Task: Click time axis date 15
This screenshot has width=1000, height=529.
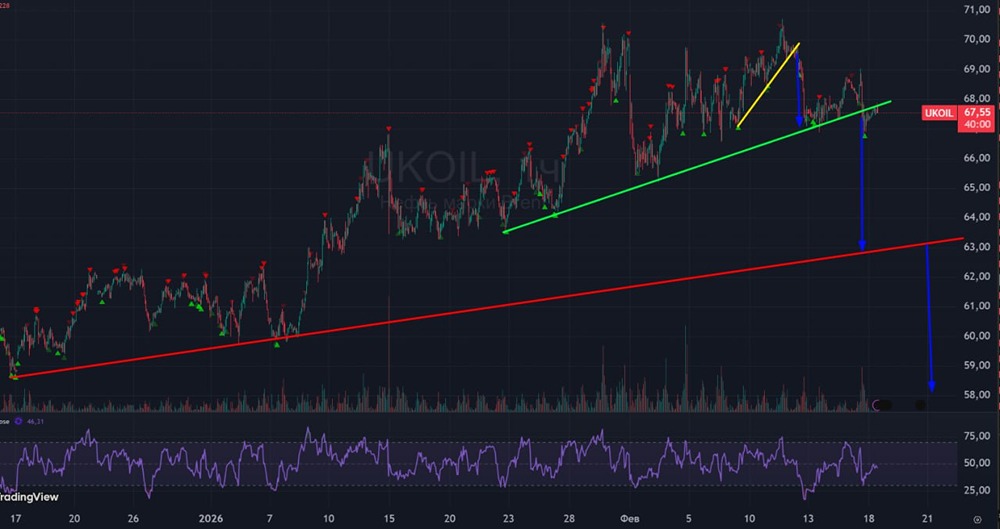Action: click(x=389, y=519)
